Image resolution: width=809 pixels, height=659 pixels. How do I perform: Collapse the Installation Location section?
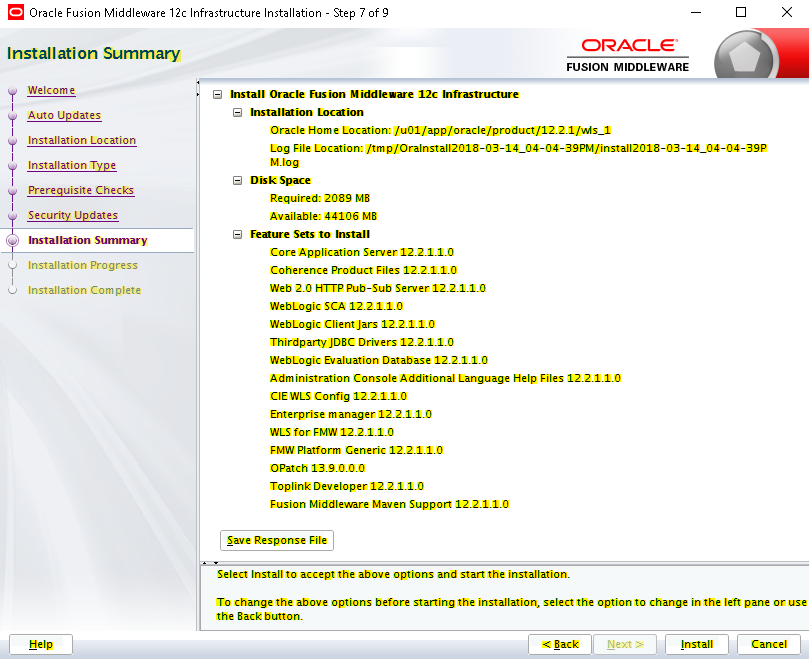(237, 112)
